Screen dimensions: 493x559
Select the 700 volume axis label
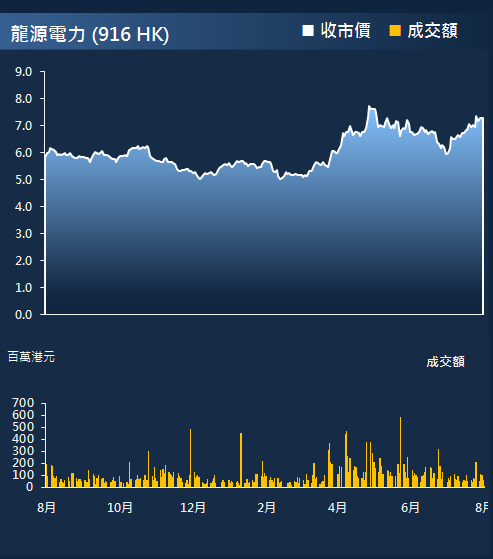[x=23, y=403]
